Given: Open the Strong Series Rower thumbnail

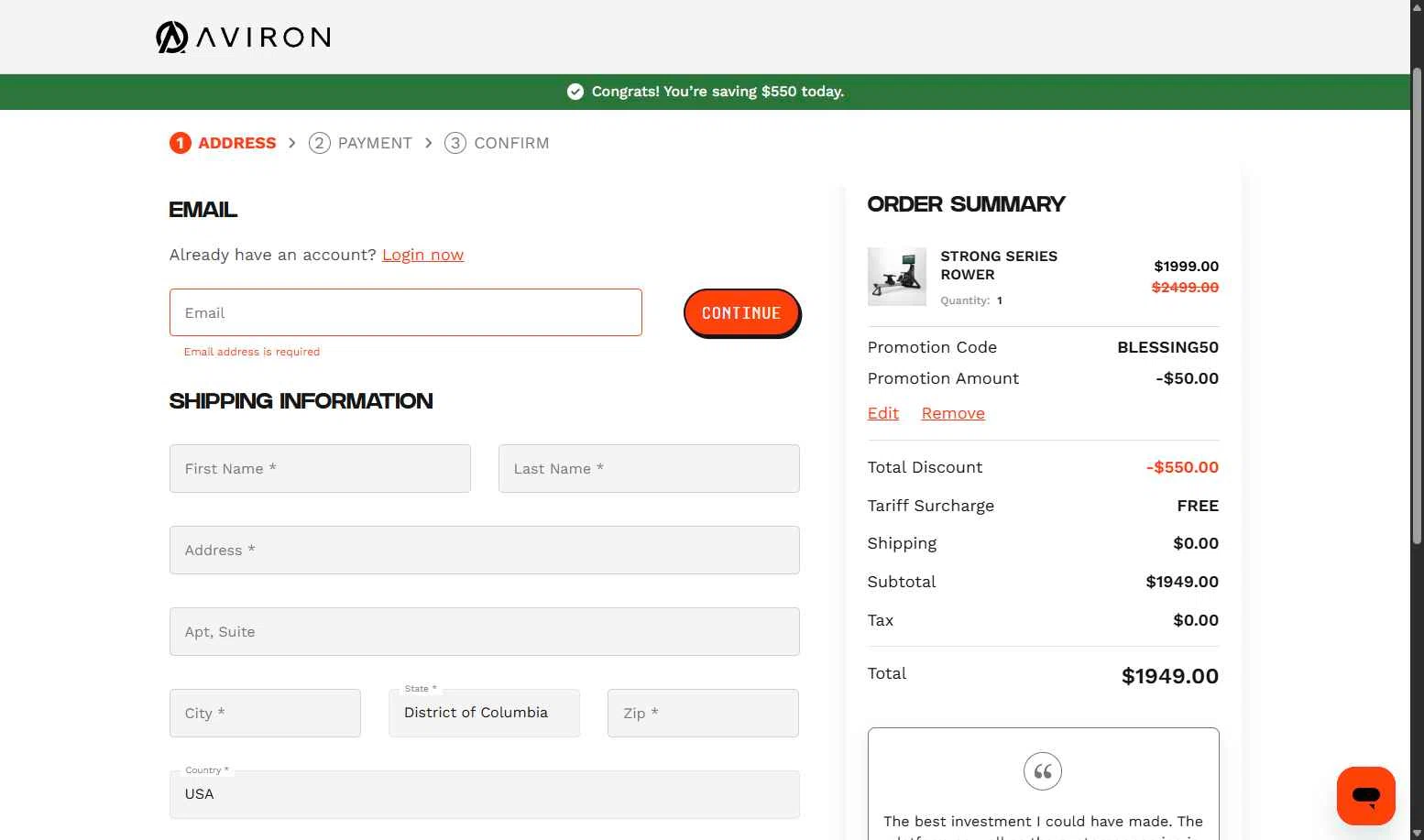Looking at the screenshot, I should tap(897, 277).
